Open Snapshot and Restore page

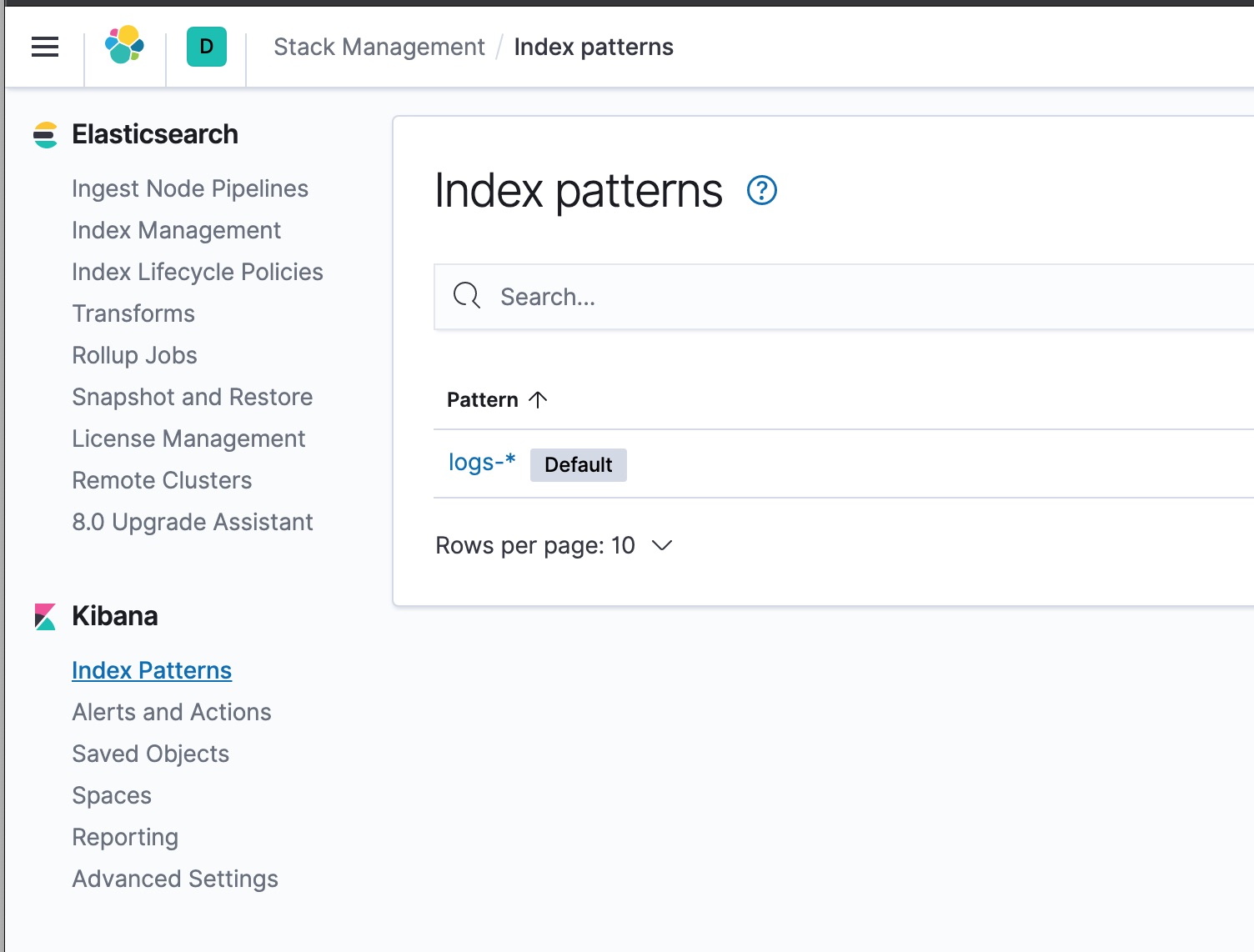[x=192, y=397]
